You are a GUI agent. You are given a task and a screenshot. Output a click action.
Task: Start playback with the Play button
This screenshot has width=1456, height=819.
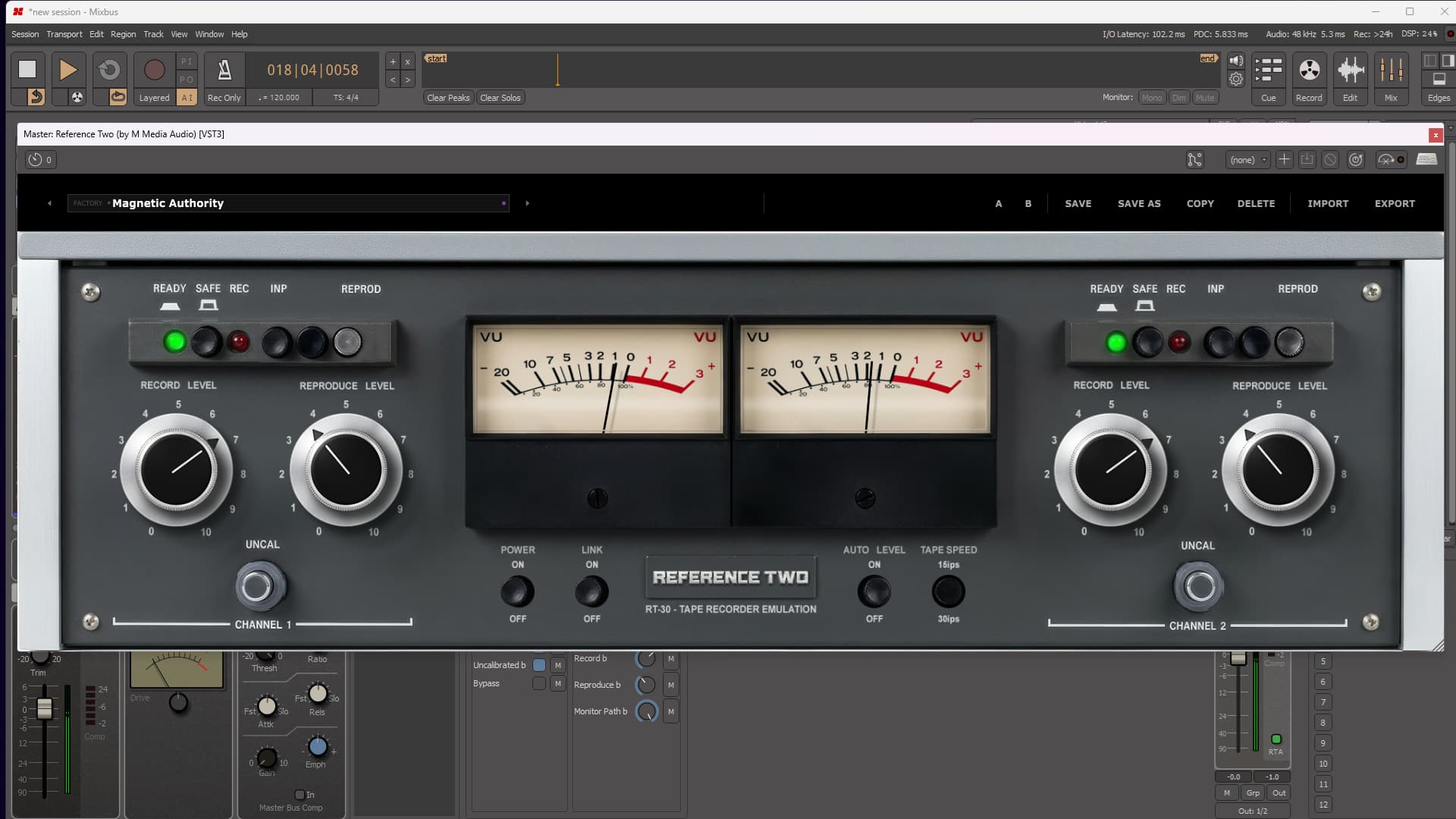(67, 69)
